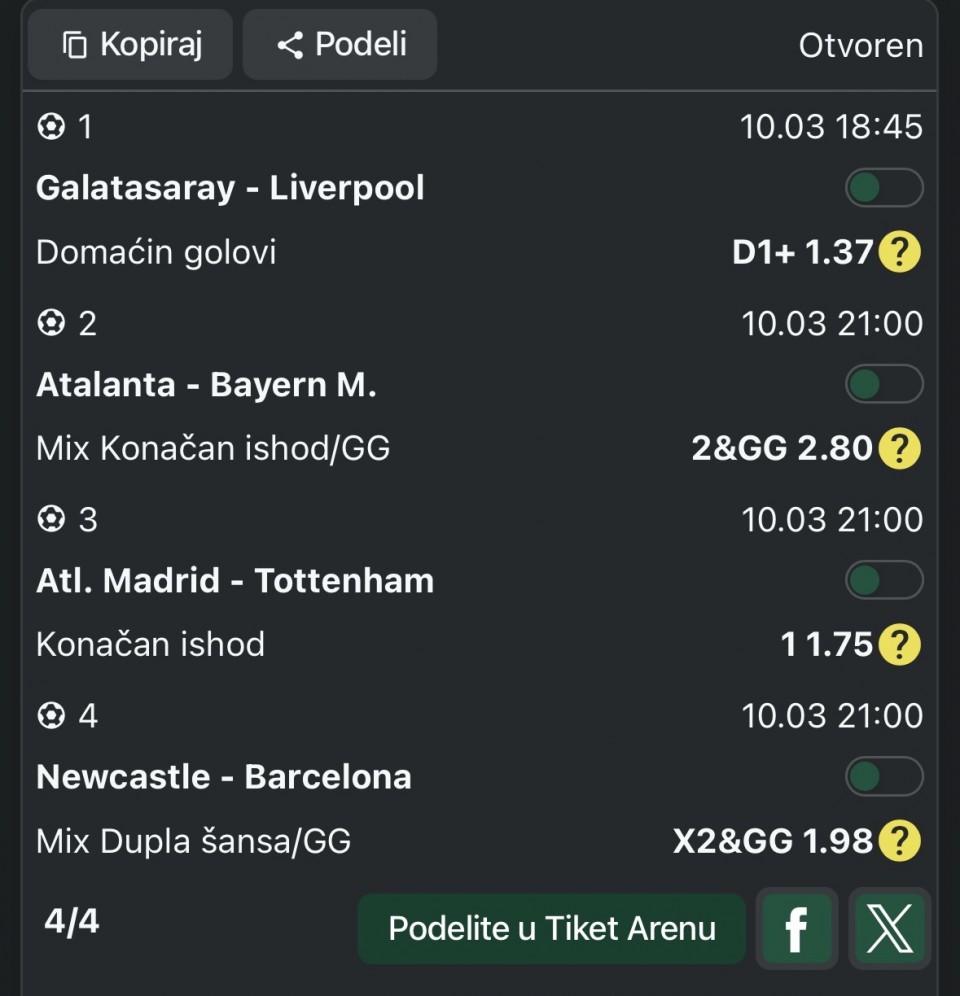Share ticket on X
Viewport: 960px width, 996px height.
(889, 929)
